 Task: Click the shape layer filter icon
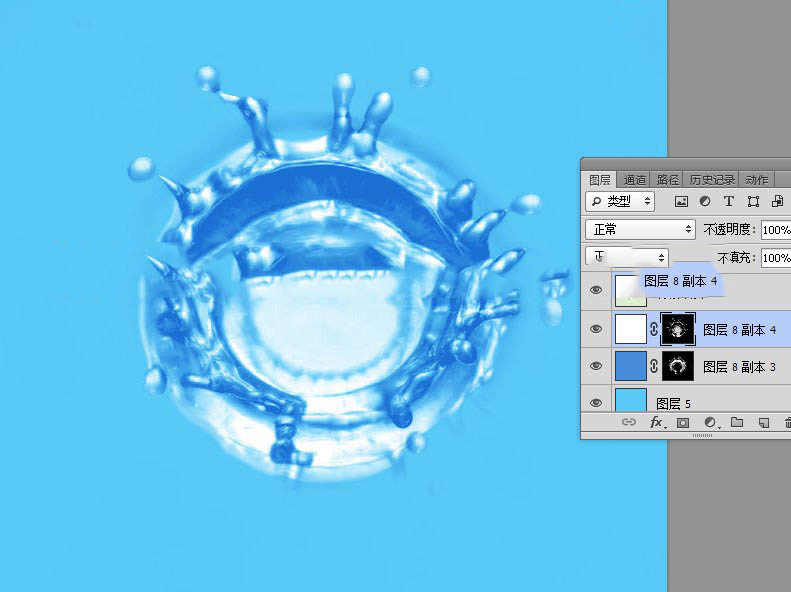tap(753, 202)
